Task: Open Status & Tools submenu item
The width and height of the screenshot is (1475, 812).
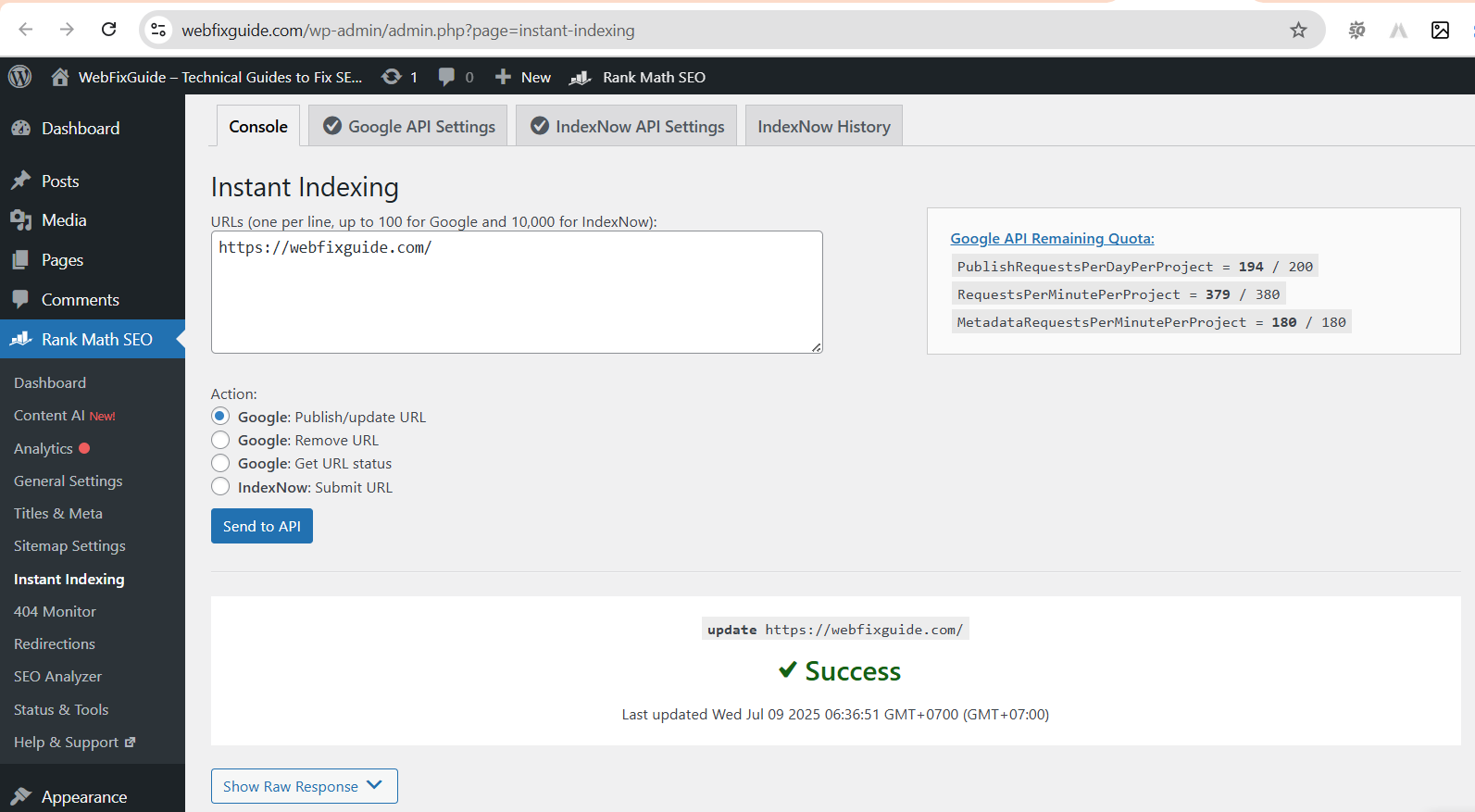Action: (61, 709)
